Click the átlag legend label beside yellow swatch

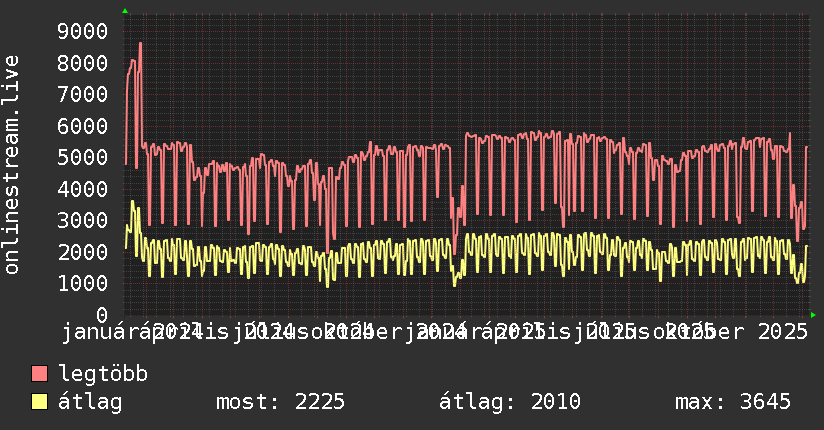[90, 402]
